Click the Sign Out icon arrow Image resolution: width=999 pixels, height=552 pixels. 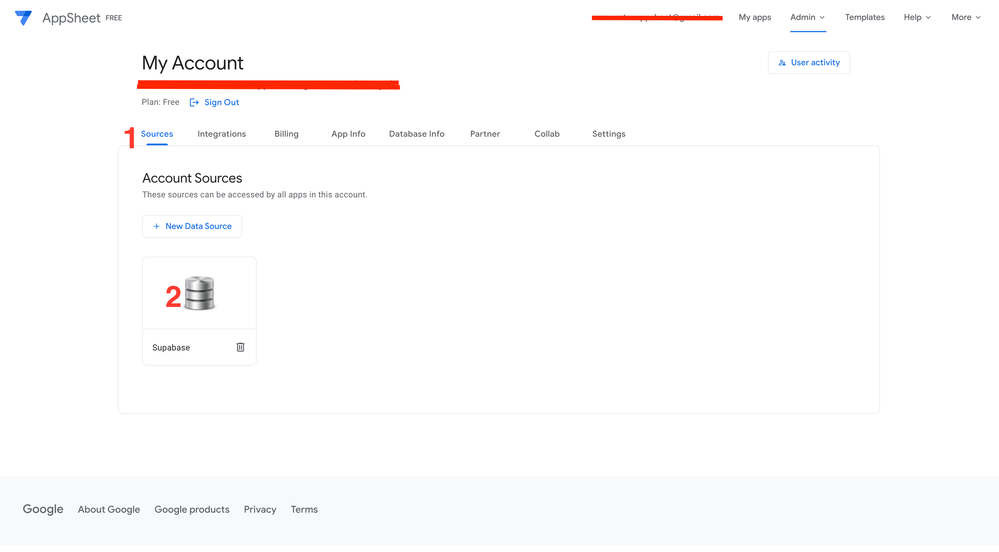click(x=194, y=103)
